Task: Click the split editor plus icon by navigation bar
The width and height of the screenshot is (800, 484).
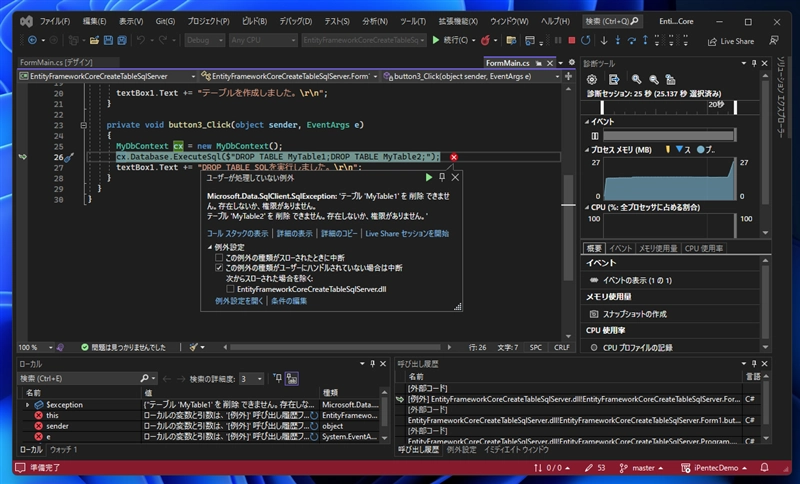Action: click(568, 76)
